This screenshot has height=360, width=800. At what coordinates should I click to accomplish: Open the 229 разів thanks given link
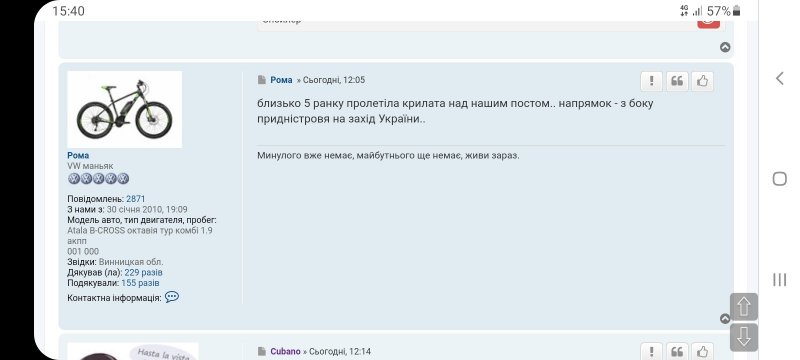143,272
